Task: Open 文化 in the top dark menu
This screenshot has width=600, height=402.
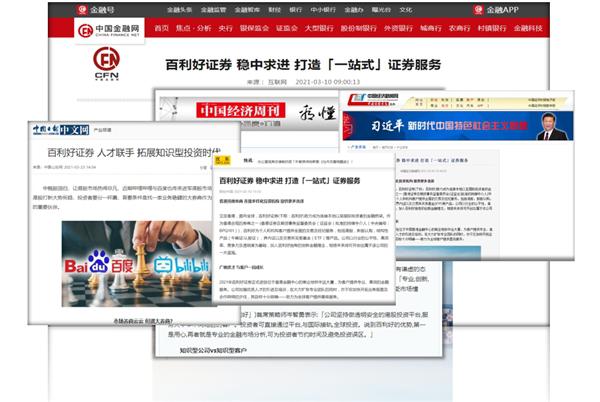Action: click(x=406, y=10)
